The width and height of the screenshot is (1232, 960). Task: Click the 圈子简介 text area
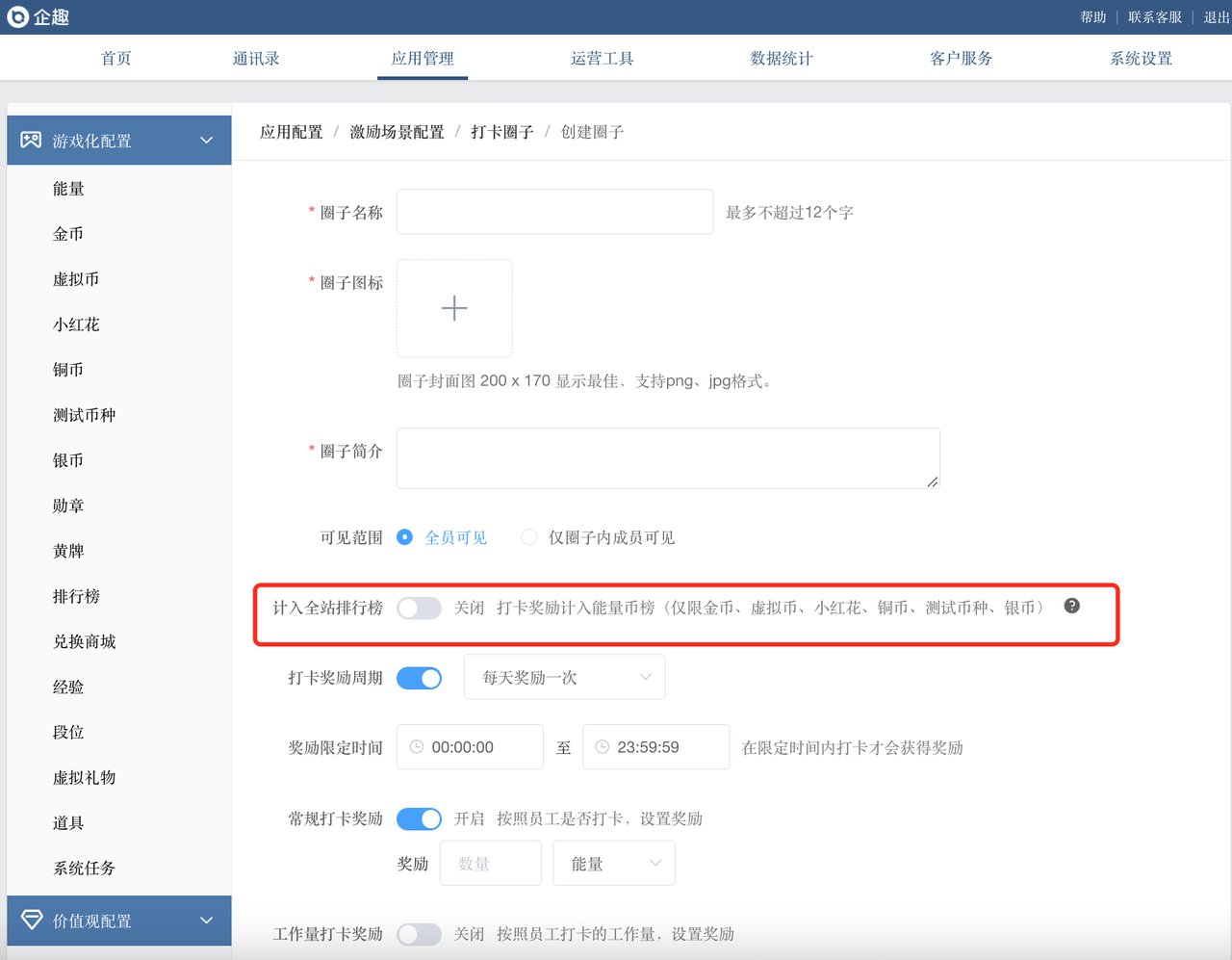tap(668, 458)
